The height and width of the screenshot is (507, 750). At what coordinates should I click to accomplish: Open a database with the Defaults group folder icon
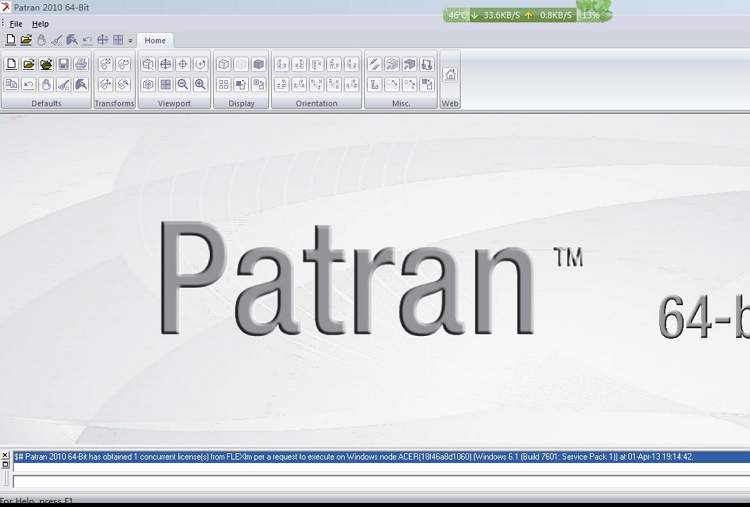tap(29, 64)
